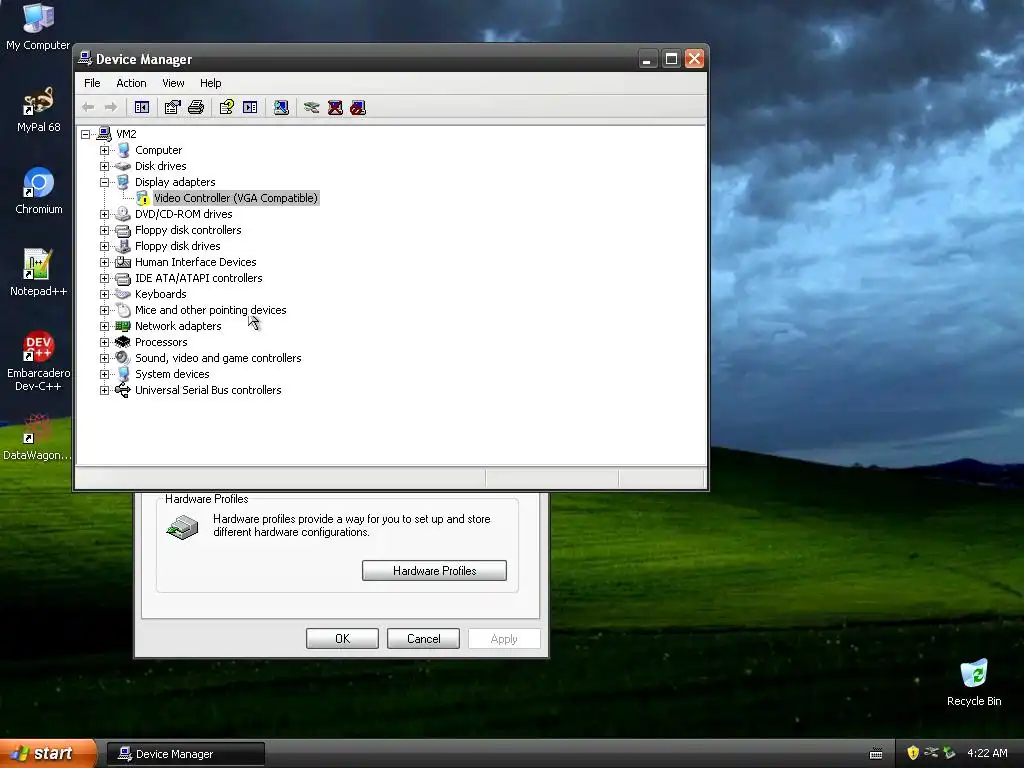Expand the Processors node
1024x768 pixels.
point(104,342)
